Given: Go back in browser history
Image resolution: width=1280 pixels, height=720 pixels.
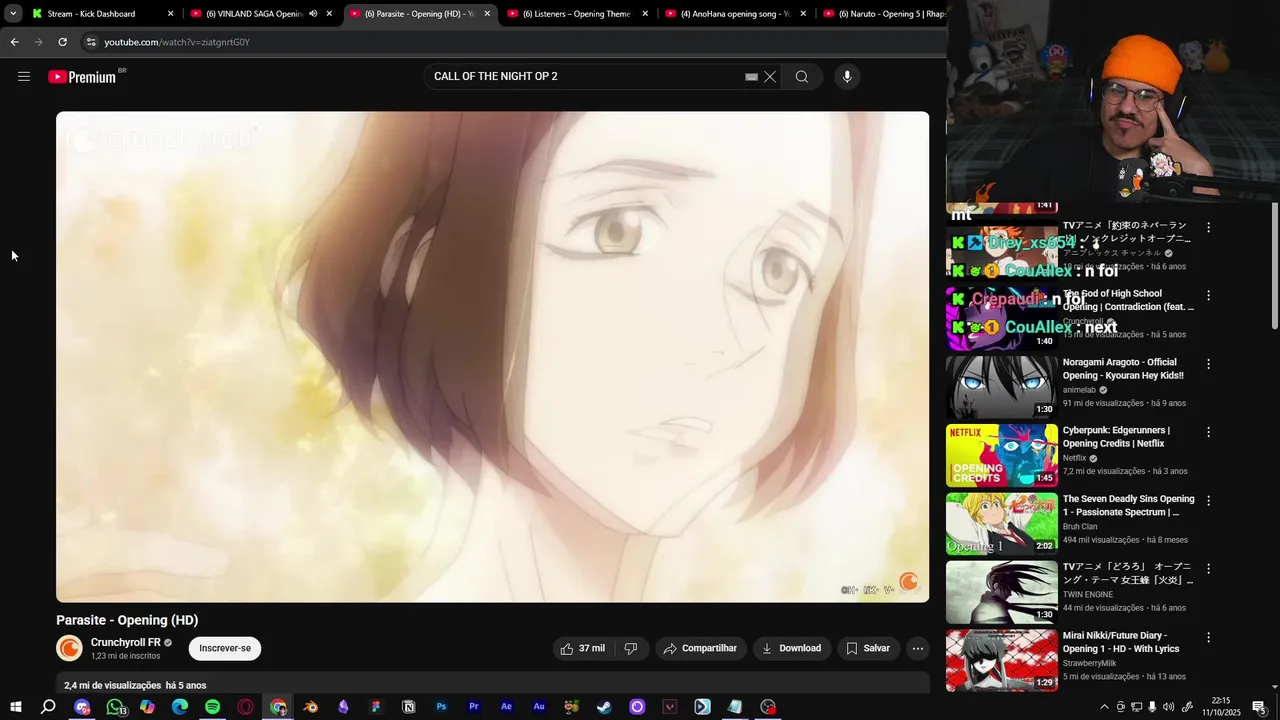Looking at the screenshot, I should point(14,42).
